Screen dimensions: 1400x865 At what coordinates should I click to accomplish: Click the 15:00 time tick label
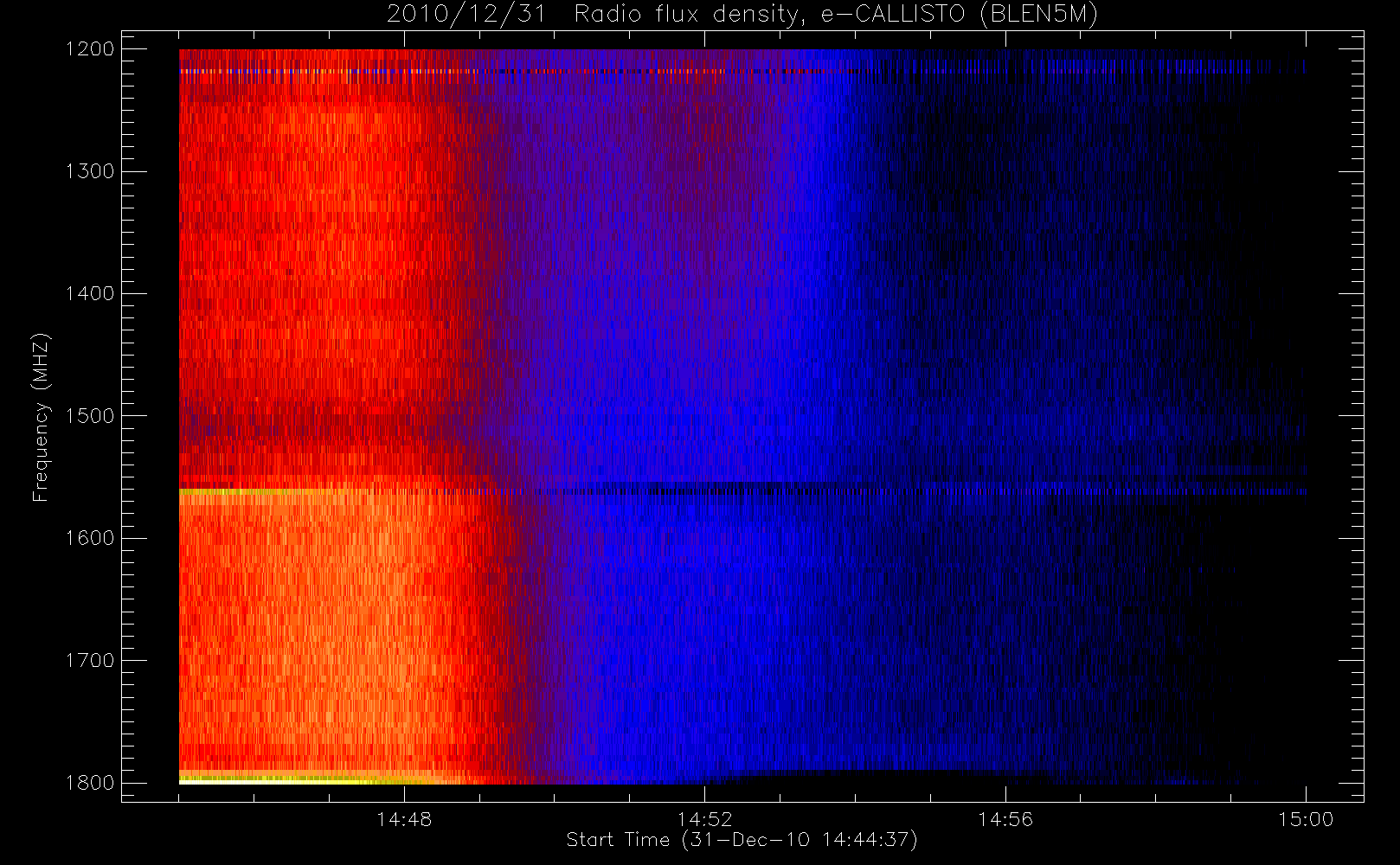1306,819
